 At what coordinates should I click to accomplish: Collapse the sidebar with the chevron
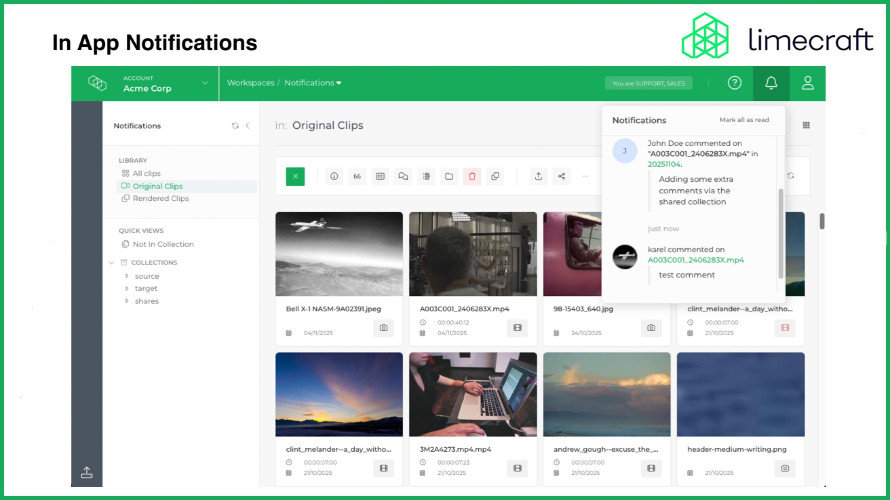[247, 125]
